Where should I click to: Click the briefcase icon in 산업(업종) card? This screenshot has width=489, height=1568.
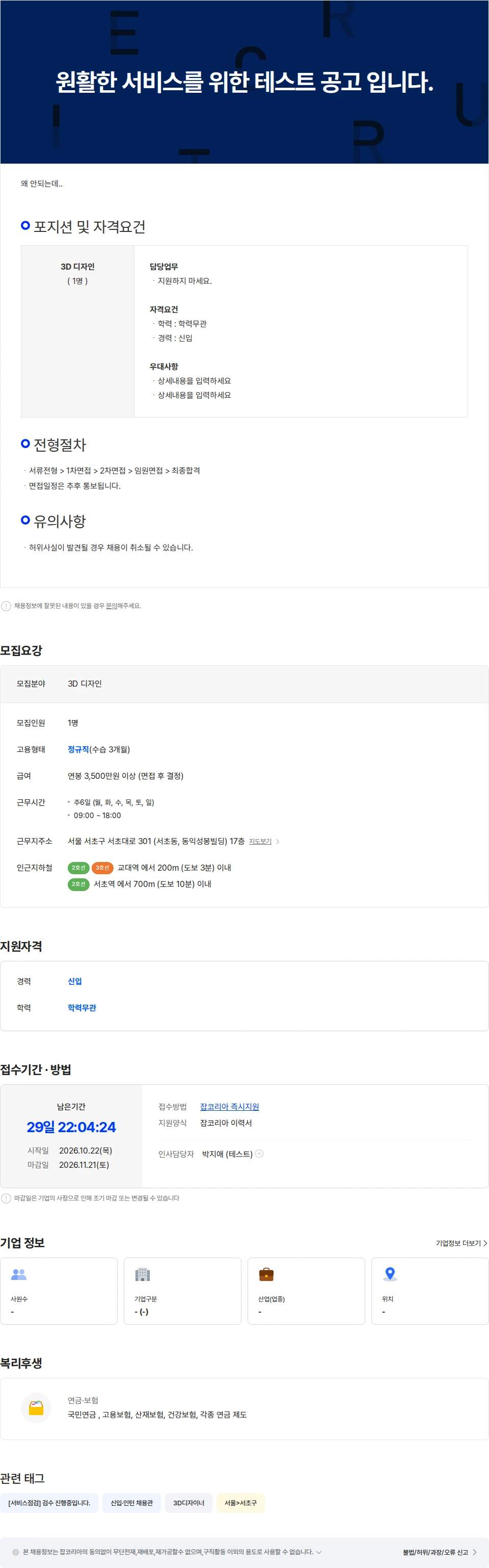266,1274
